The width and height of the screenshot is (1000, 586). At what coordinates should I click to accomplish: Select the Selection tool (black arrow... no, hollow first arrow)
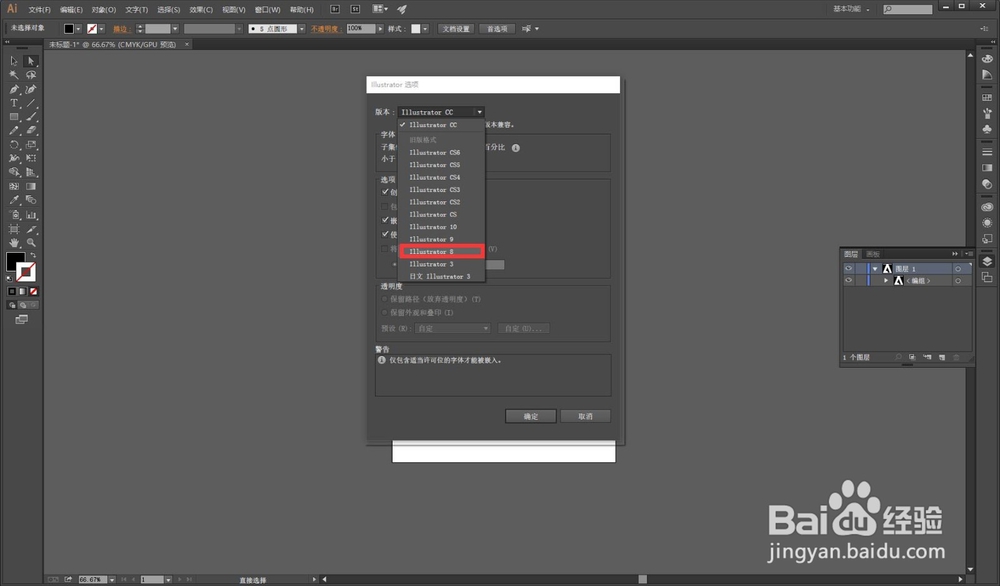pos(14,61)
